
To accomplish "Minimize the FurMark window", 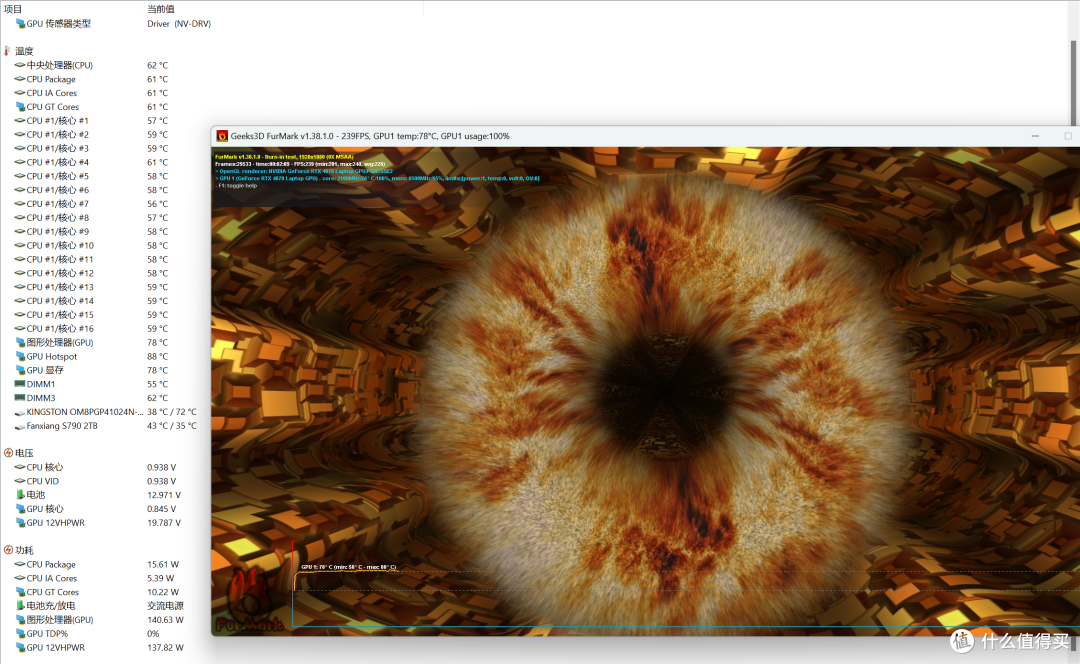I will (x=1035, y=136).
